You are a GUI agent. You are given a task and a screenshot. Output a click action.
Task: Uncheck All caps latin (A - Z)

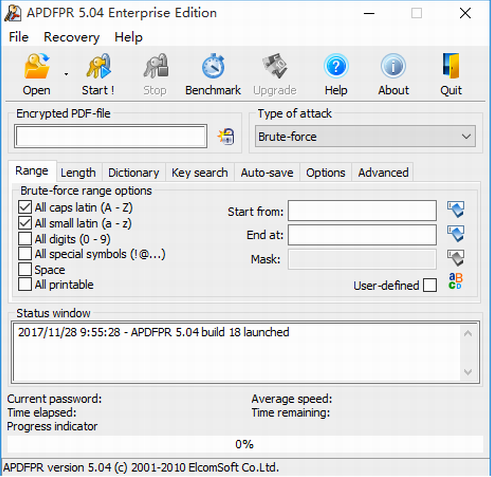point(25,207)
